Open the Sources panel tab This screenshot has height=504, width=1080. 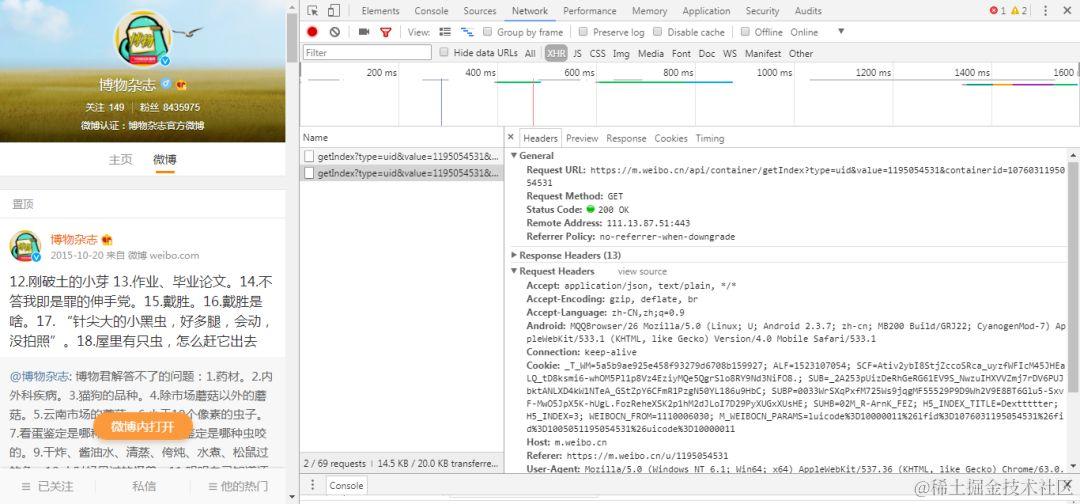480,11
